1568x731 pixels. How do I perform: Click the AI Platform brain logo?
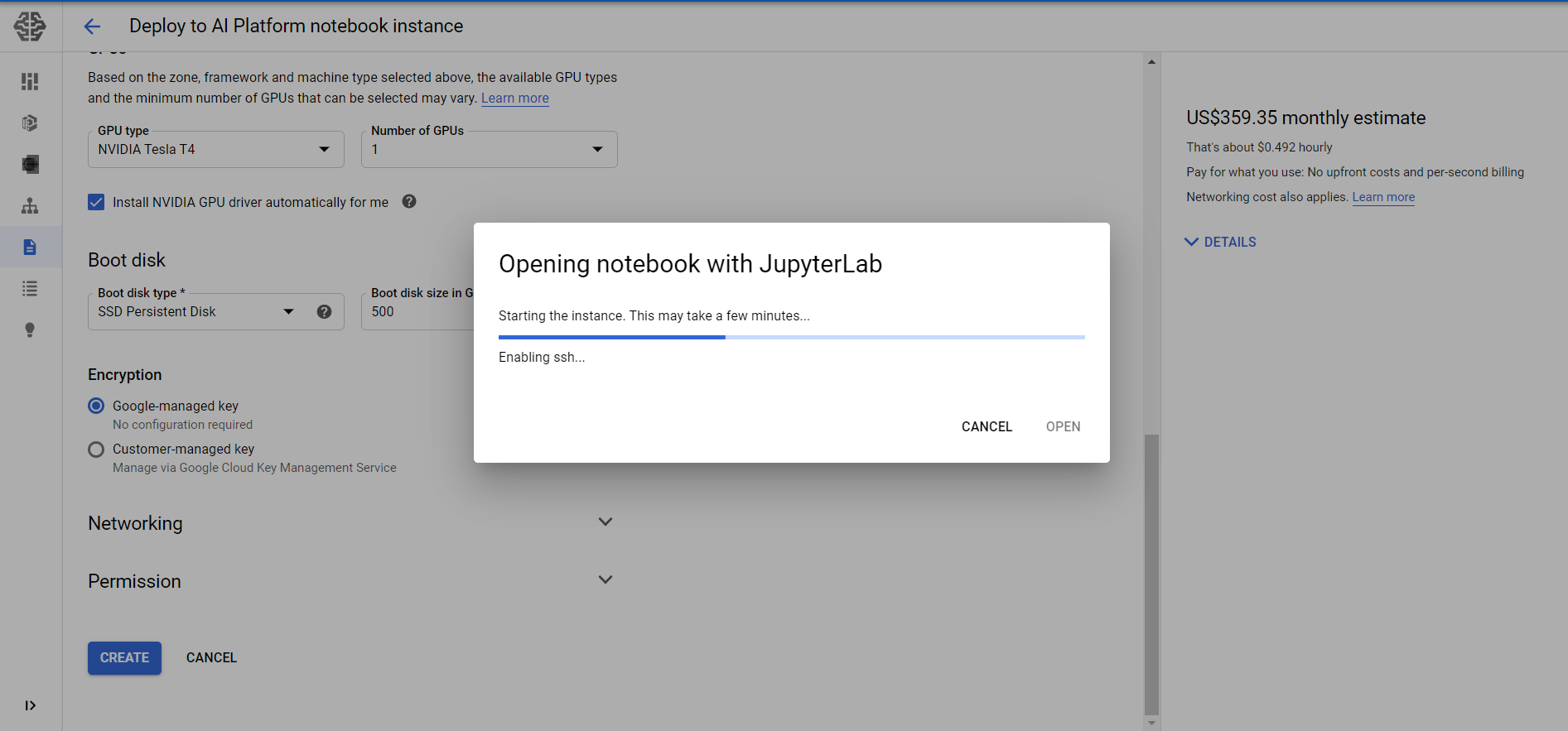[30, 26]
